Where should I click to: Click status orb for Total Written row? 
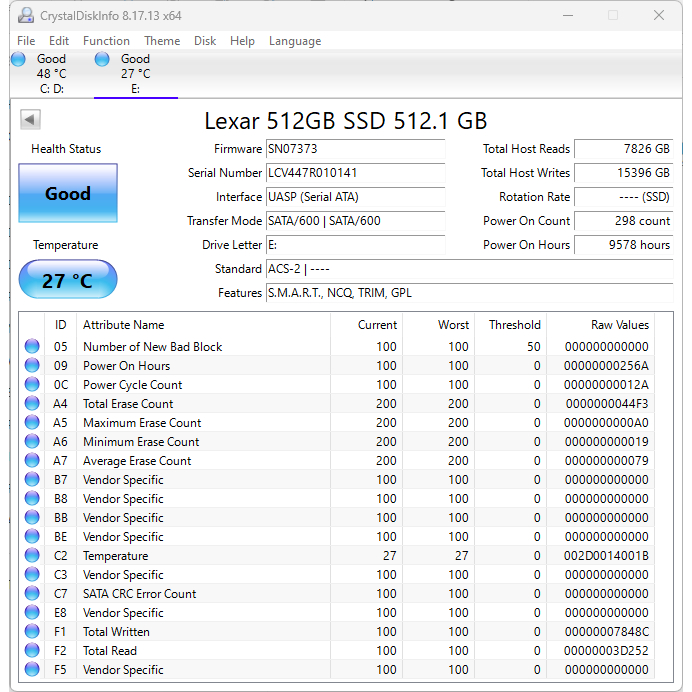point(32,632)
